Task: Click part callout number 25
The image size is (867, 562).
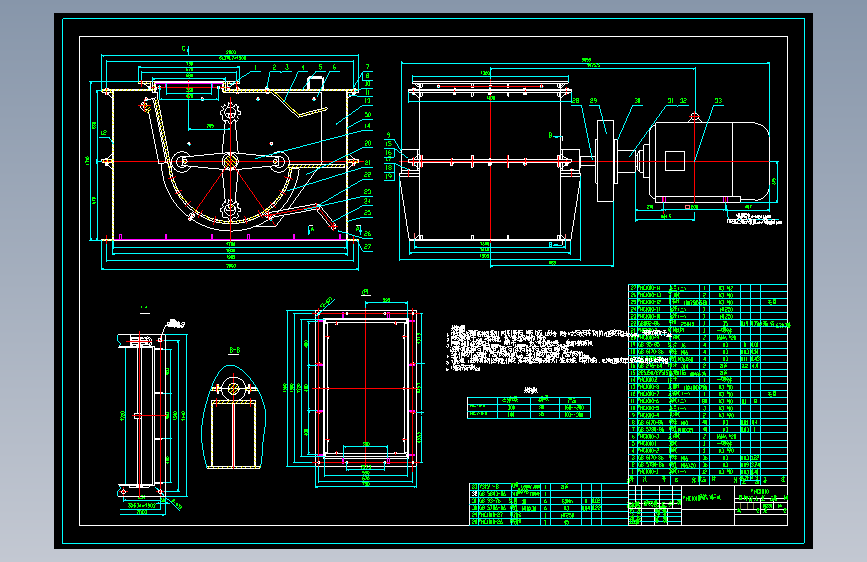Action: [368, 212]
